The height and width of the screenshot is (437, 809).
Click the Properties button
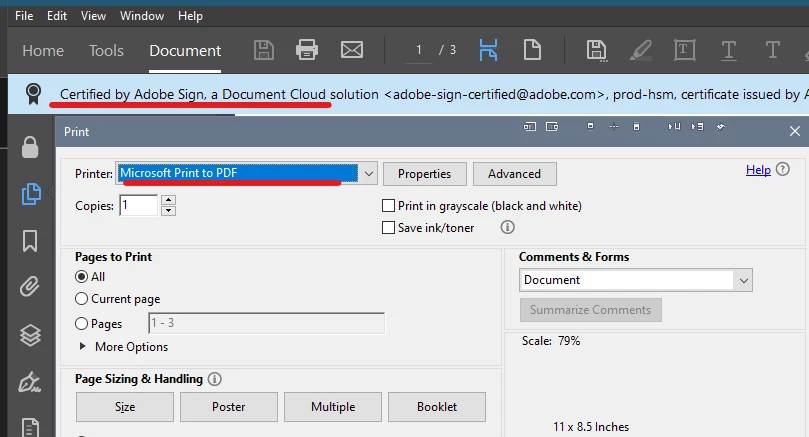click(x=425, y=174)
